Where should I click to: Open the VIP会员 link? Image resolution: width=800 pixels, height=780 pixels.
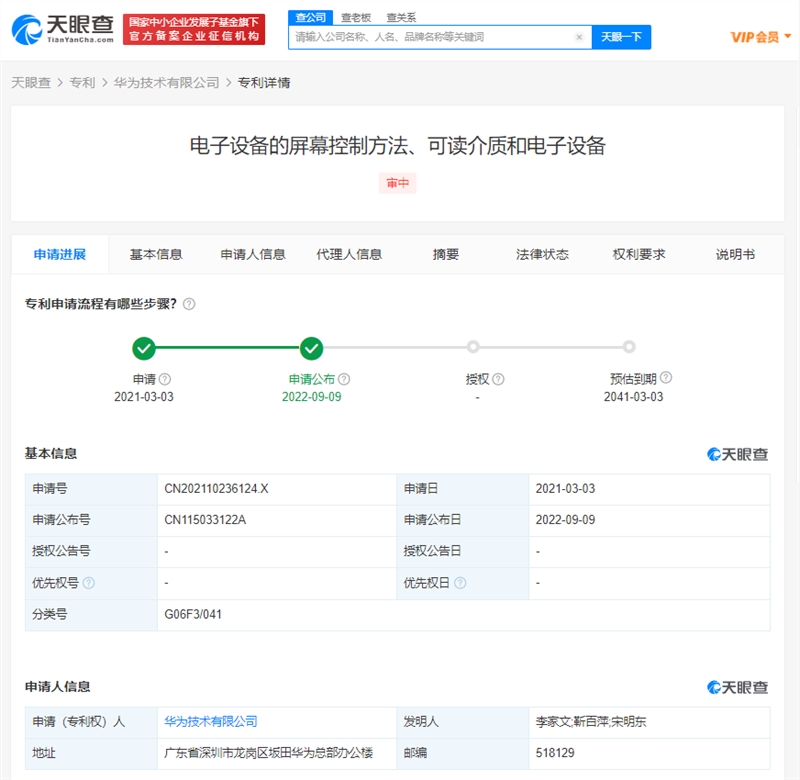[x=754, y=37]
